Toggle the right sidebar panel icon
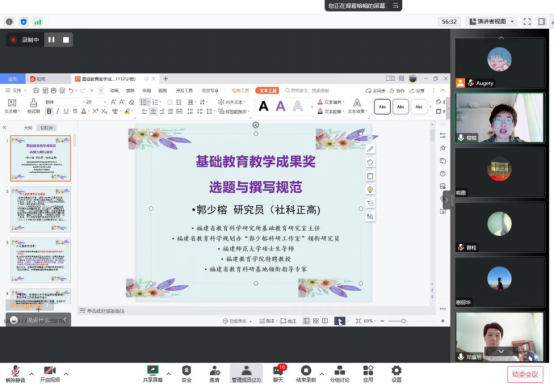 (541, 22)
